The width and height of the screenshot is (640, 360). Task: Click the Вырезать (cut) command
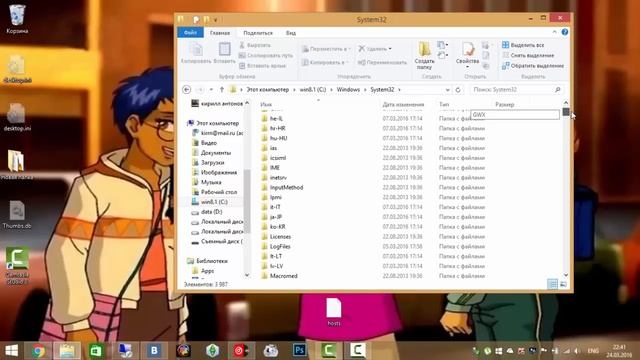pos(255,45)
